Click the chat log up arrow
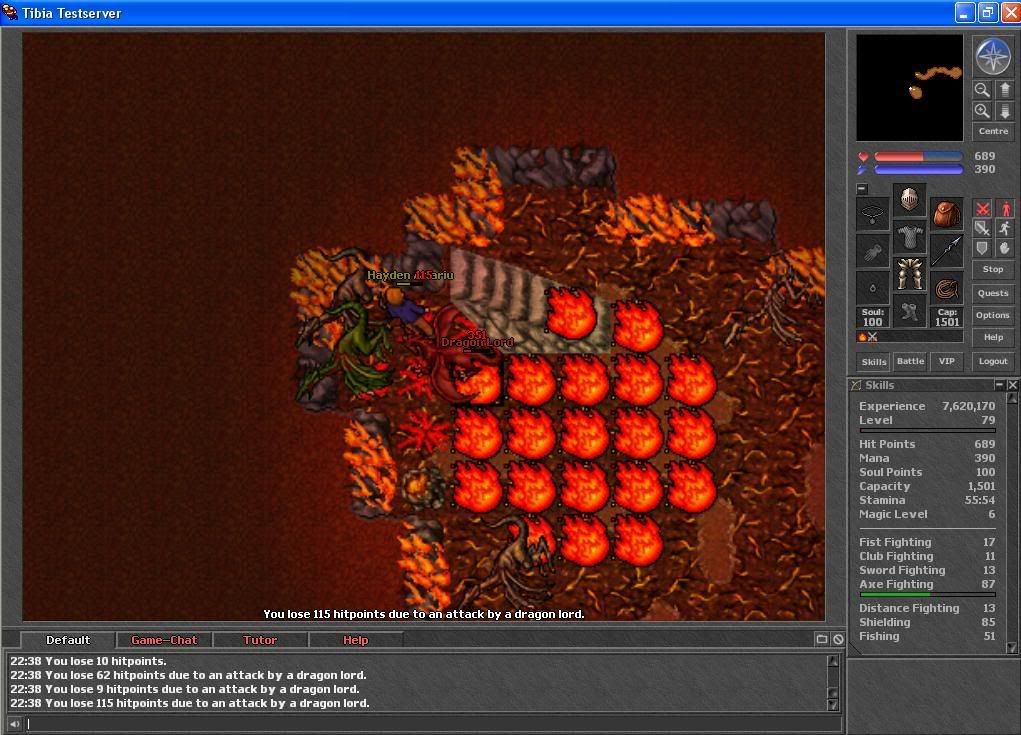Image resolution: width=1021 pixels, height=735 pixels. (x=833, y=661)
